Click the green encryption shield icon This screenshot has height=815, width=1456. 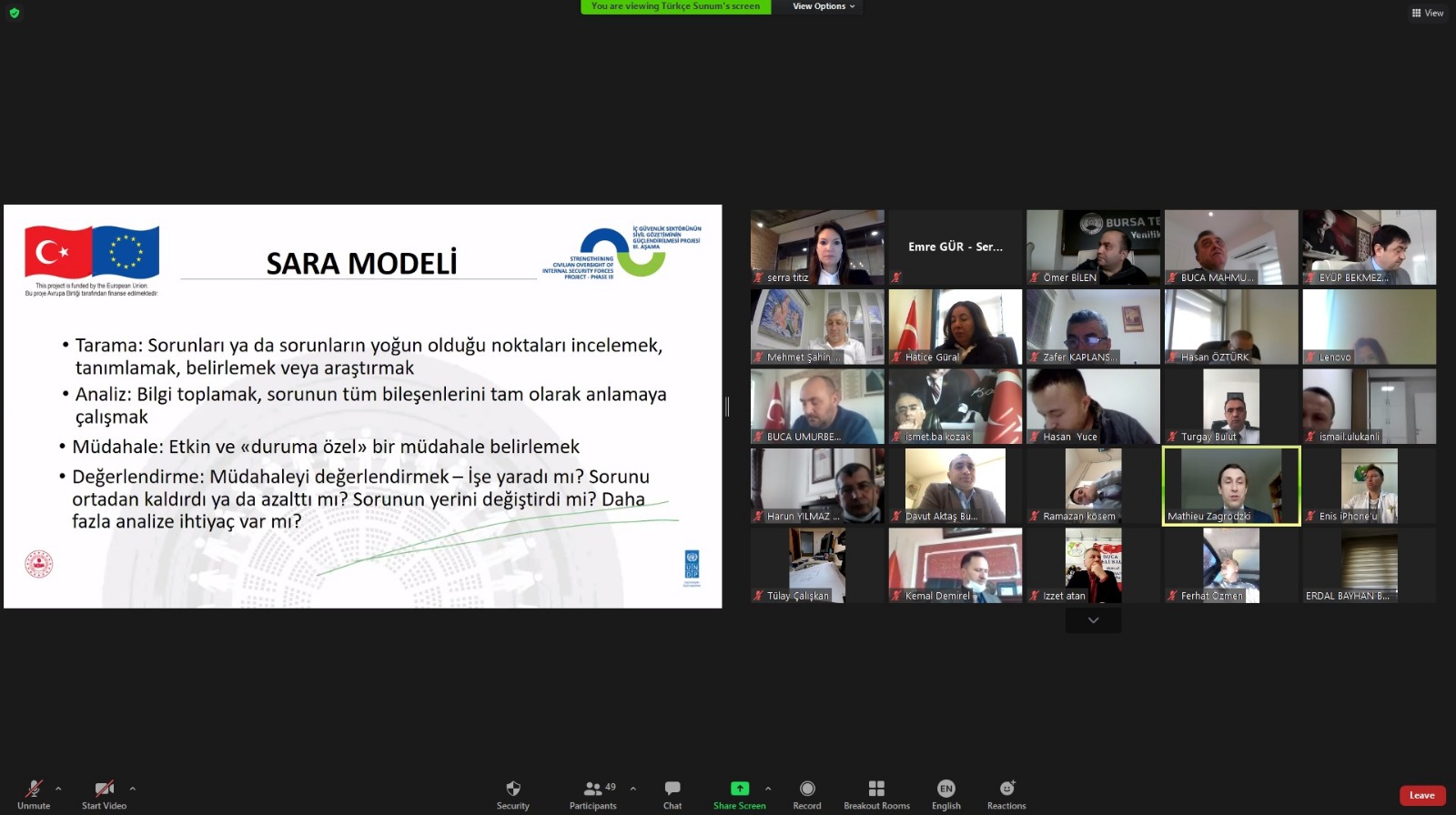tap(15, 13)
